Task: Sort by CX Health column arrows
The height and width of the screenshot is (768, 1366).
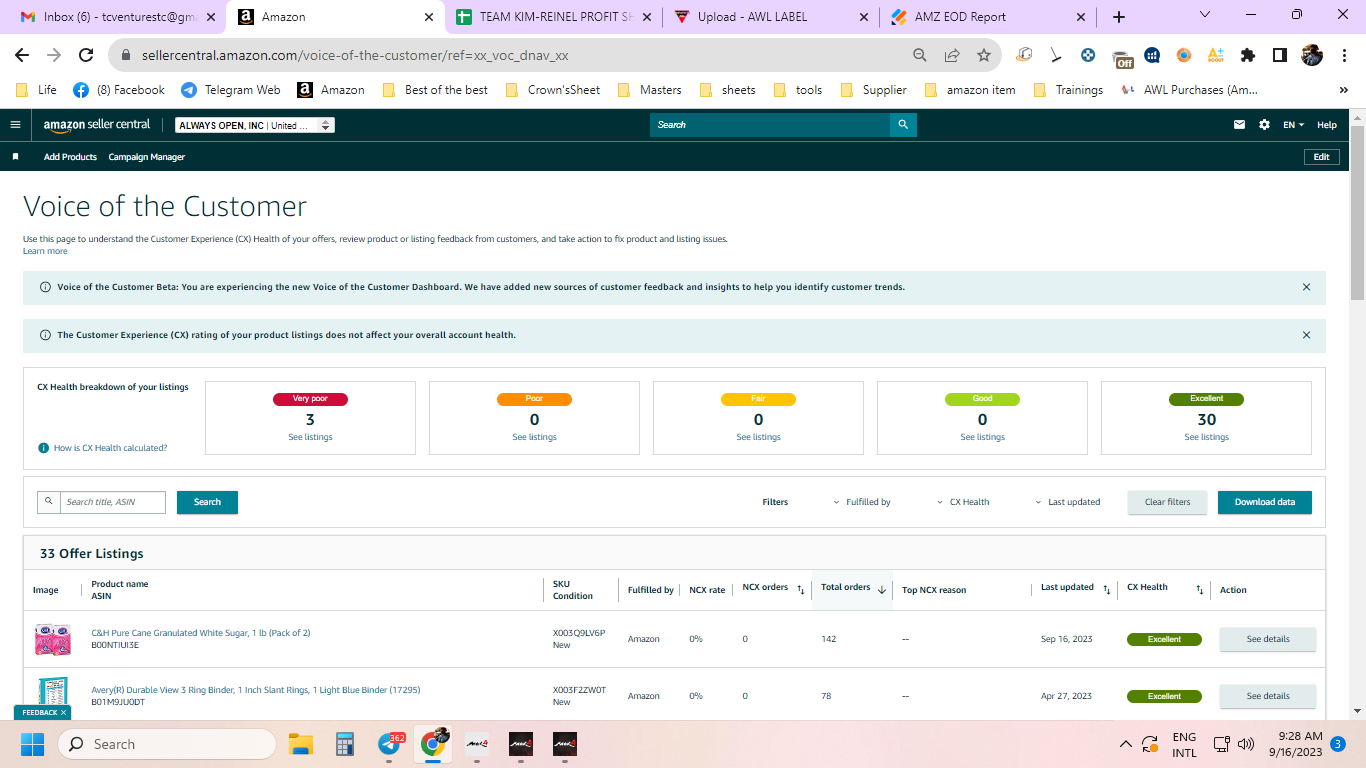Action: click(1199, 590)
